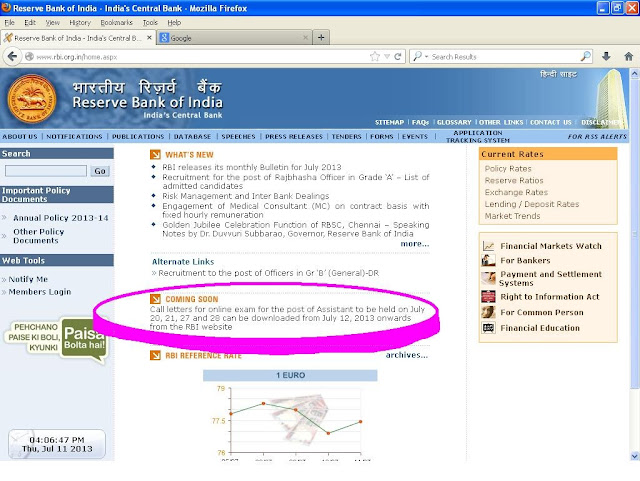This screenshot has height=481, width=640.
Task: Click the page scrollbar down arrow
Action: click(x=635, y=456)
